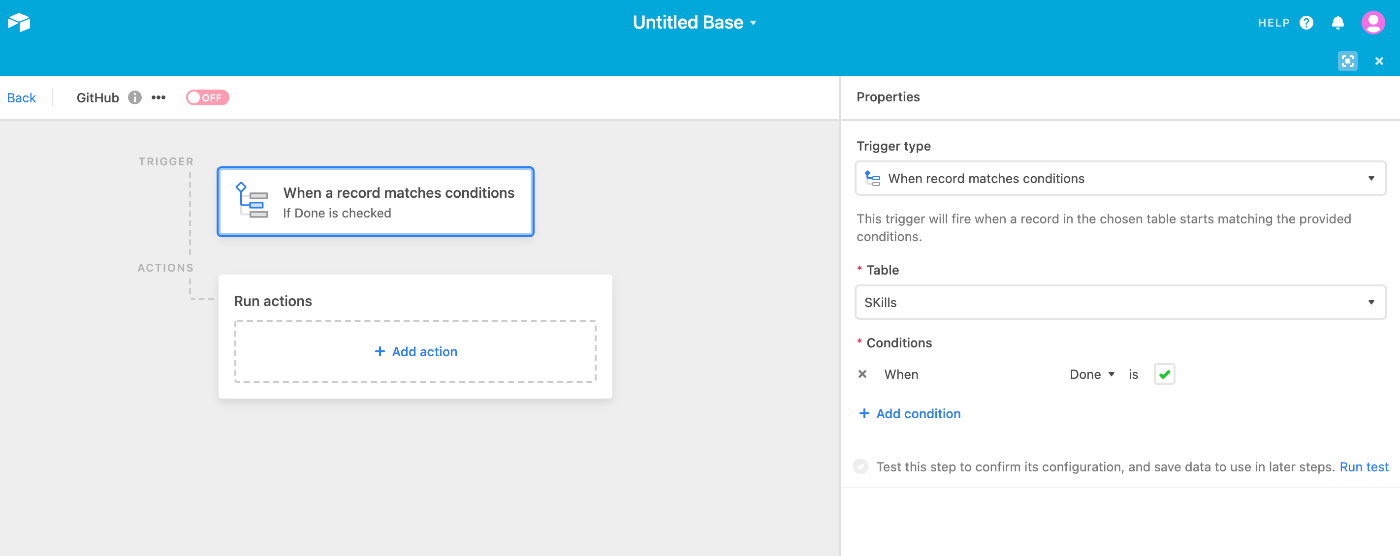The height and width of the screenshot is (556, 1400).
Task: Toggle the automation OFF switch
Action: 207,98
